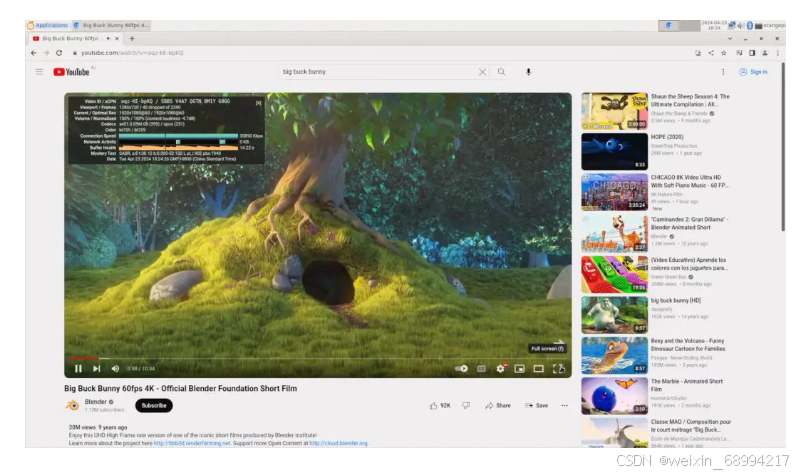Go forward in browser history
812x476 pixels.
point(46,53)
